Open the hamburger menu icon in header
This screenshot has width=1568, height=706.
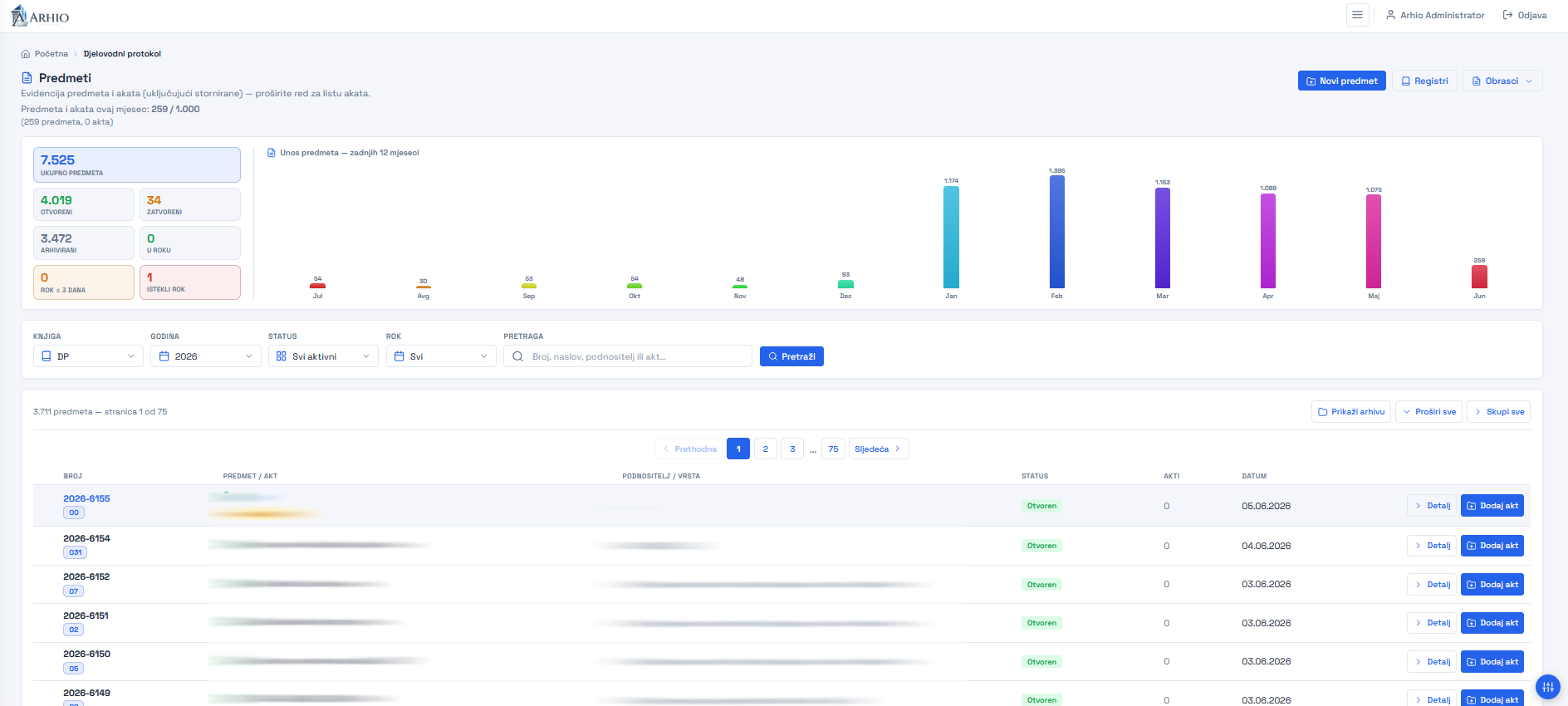(x=1357, y=15)
